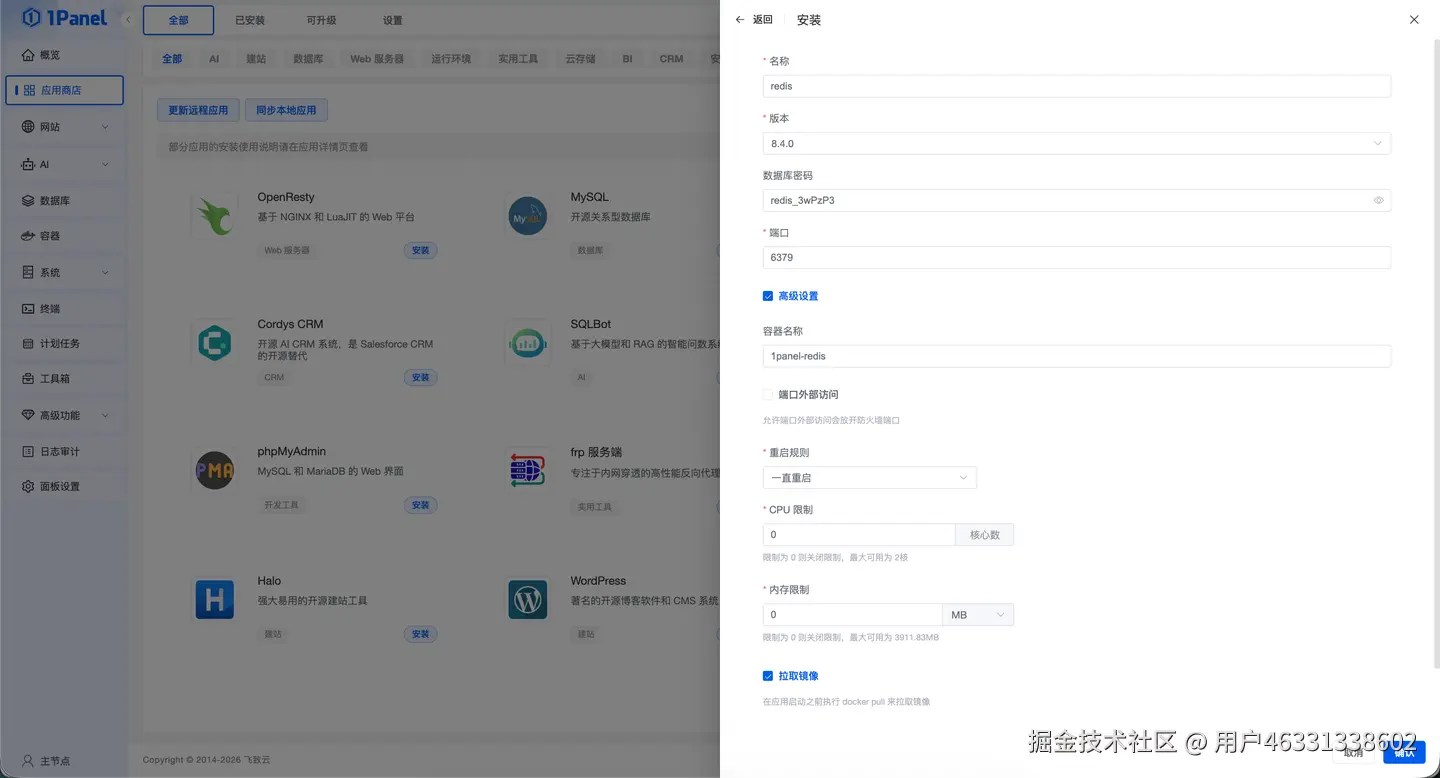Click the 名称 input containing redis
Viewport: 1440px width, 778px height.
coord(1076,86)
